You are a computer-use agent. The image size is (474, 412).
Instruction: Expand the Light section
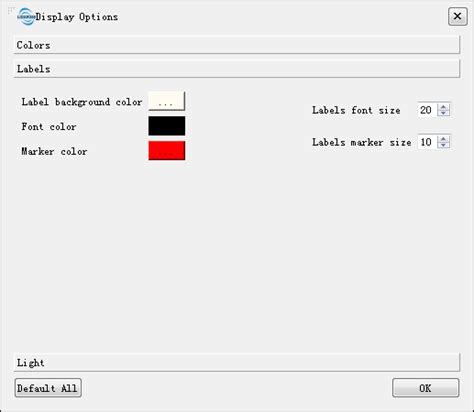[237, 362]
